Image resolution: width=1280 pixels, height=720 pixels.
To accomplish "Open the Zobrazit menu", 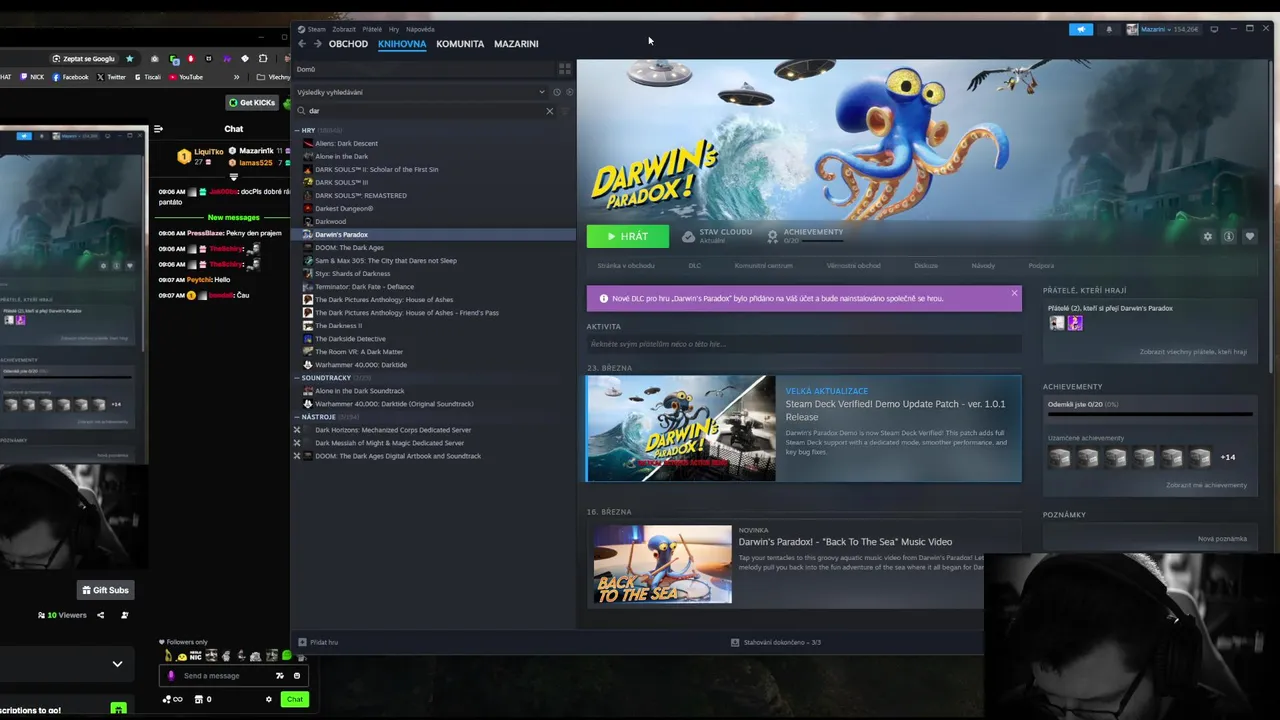I will click(x=344, y=29).
